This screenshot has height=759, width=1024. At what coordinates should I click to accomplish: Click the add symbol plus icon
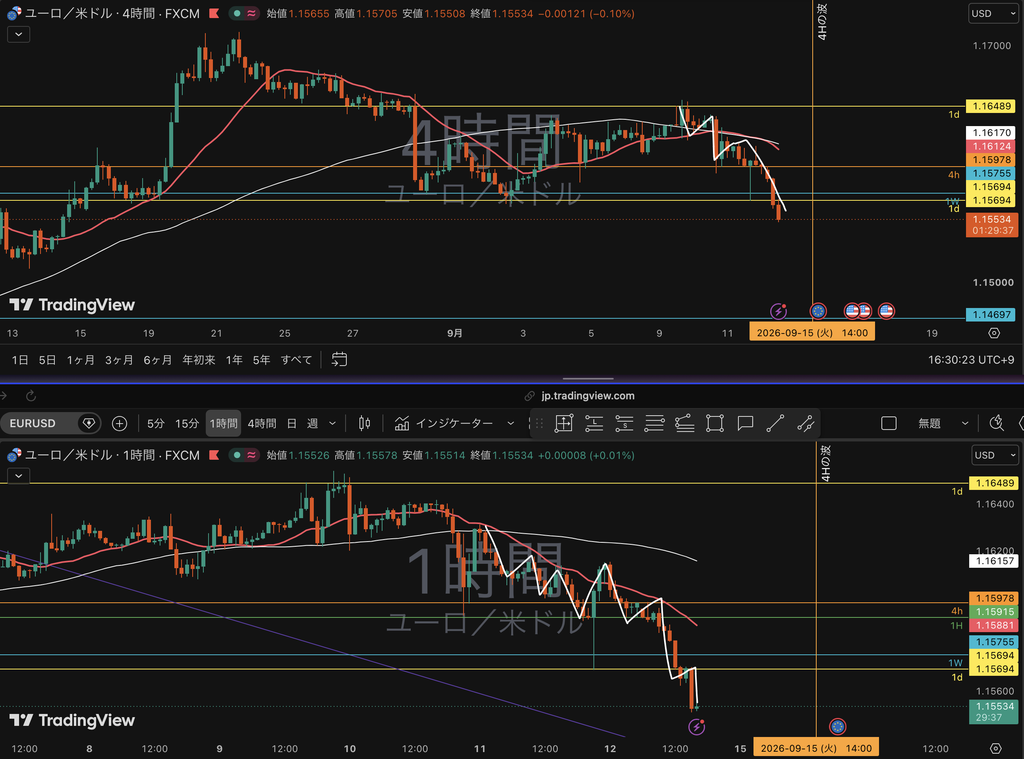click(x=120, y=424)
